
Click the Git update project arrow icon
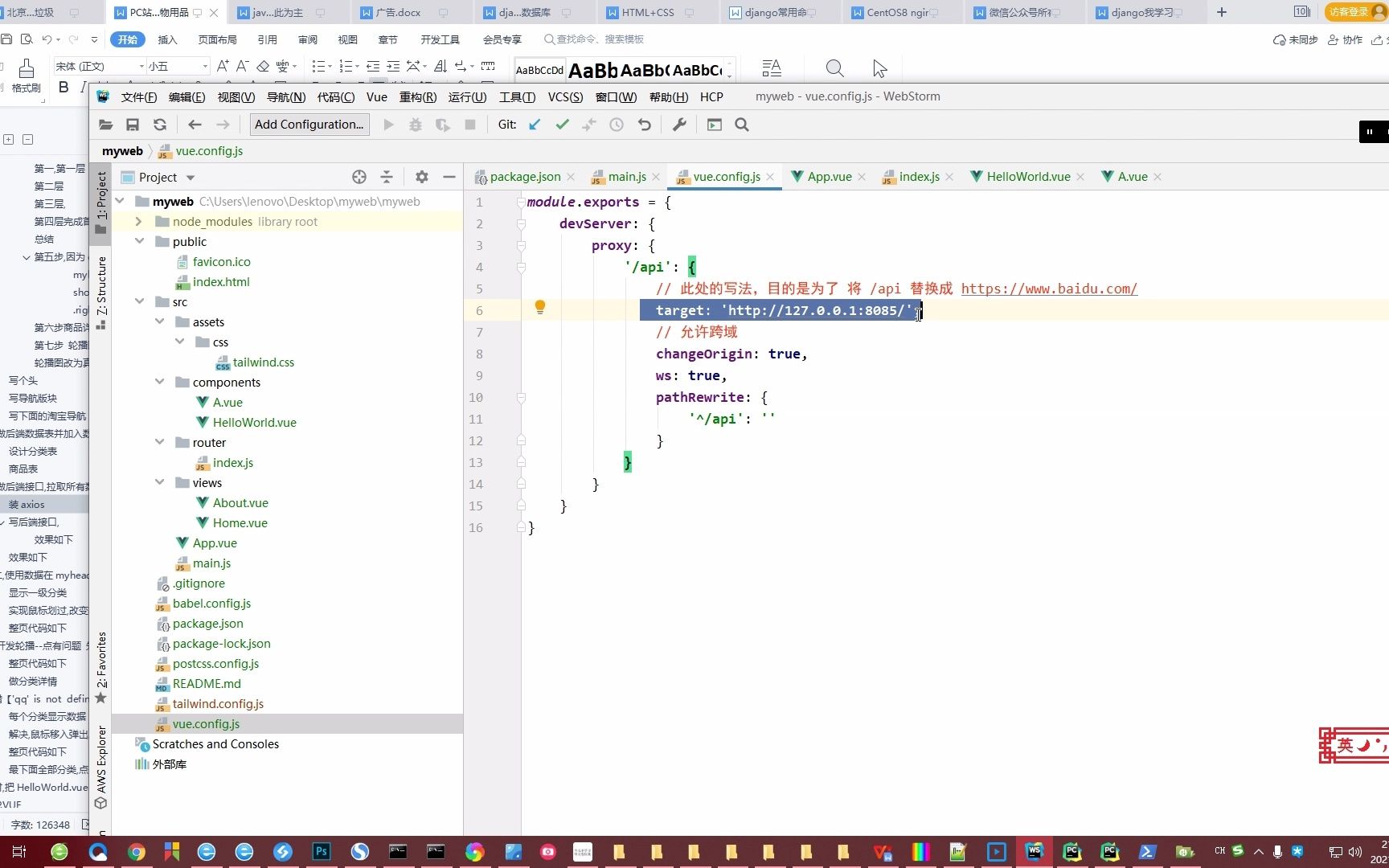coord(535,125)
